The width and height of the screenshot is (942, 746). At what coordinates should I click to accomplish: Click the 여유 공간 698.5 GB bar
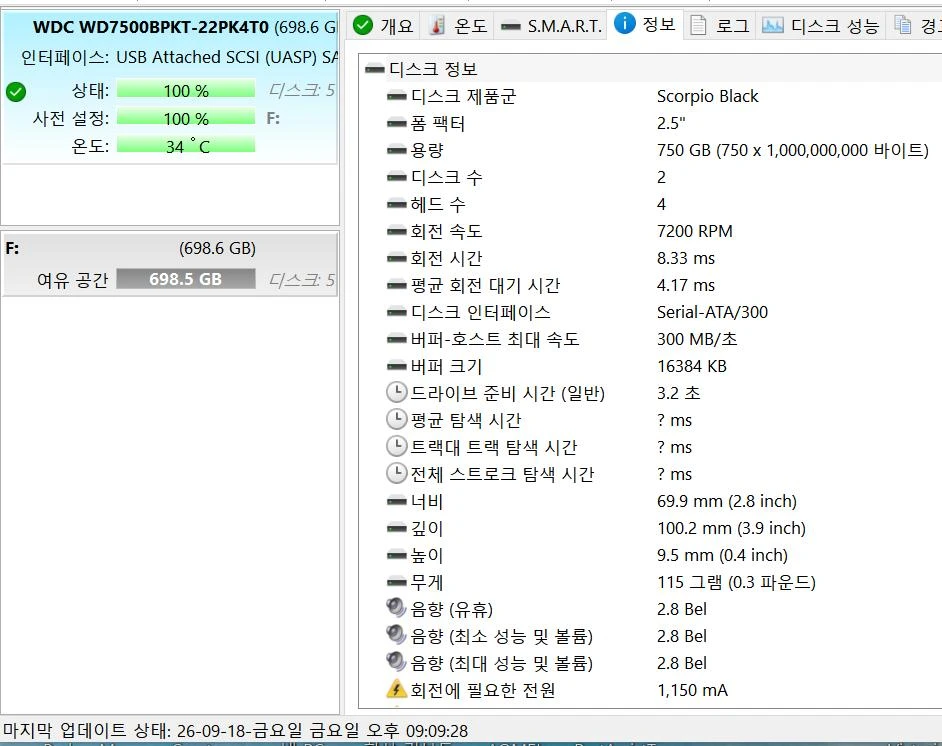(x=186, y=279)
